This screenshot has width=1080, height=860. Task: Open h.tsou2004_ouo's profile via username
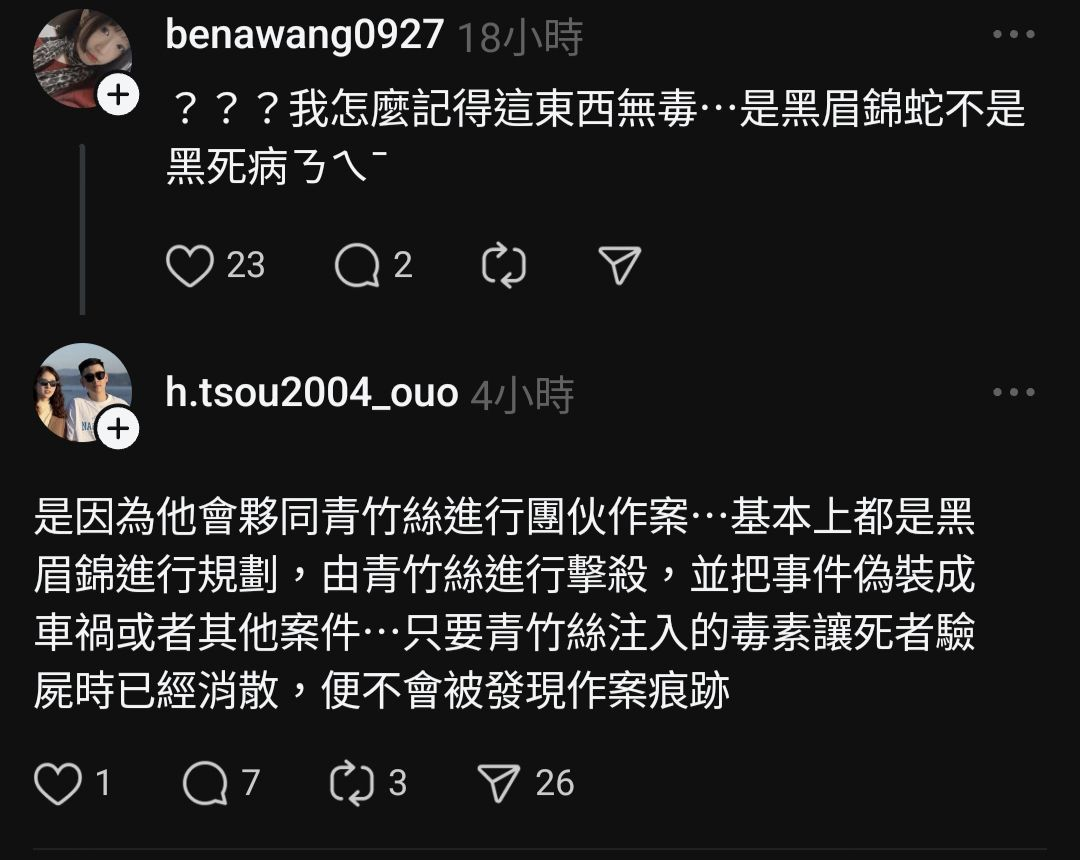pyautogui.click(x=312, y=393)
